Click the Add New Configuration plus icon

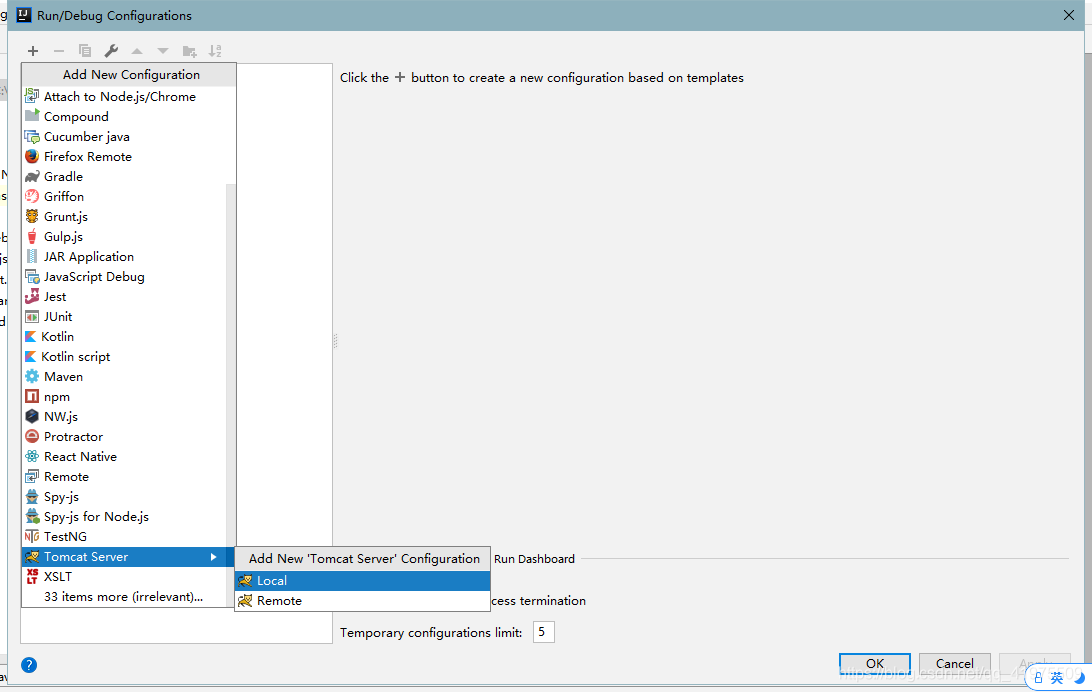(33, 51)
